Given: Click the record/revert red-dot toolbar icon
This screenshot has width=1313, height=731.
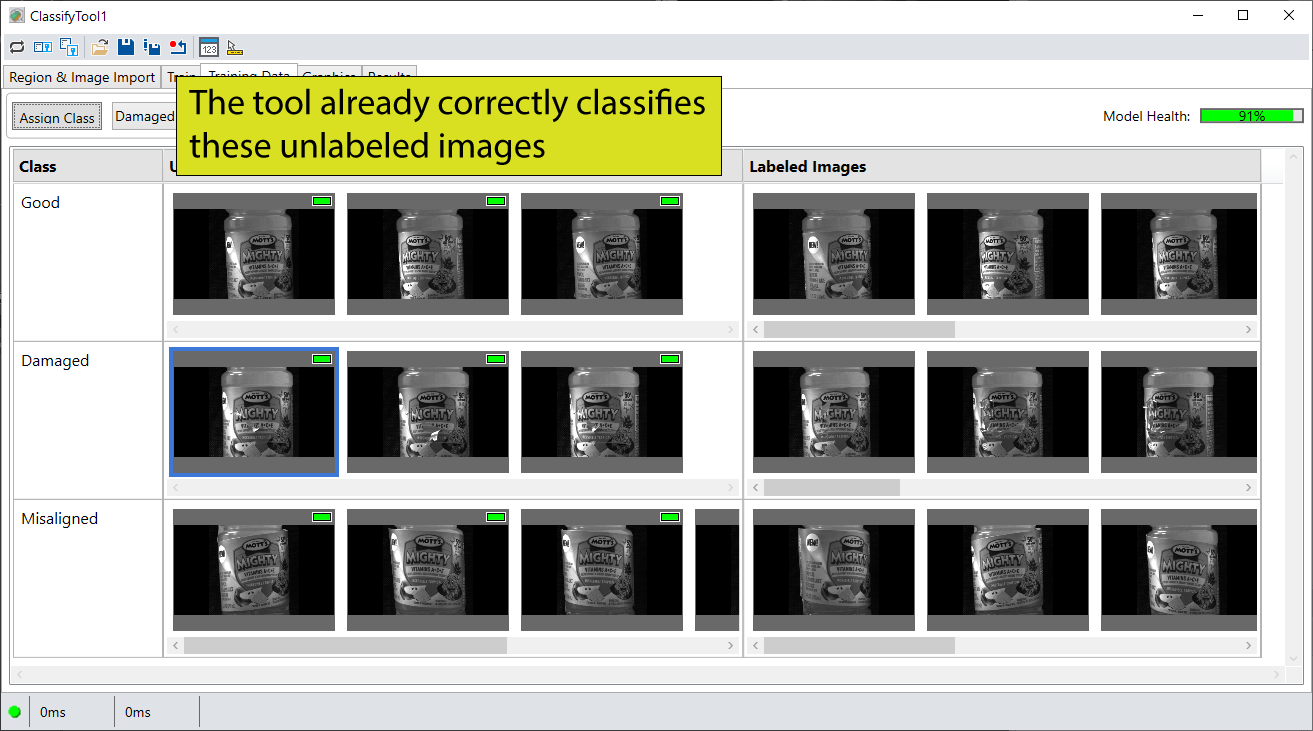Looking at the screenshot, I should [178, 47].
